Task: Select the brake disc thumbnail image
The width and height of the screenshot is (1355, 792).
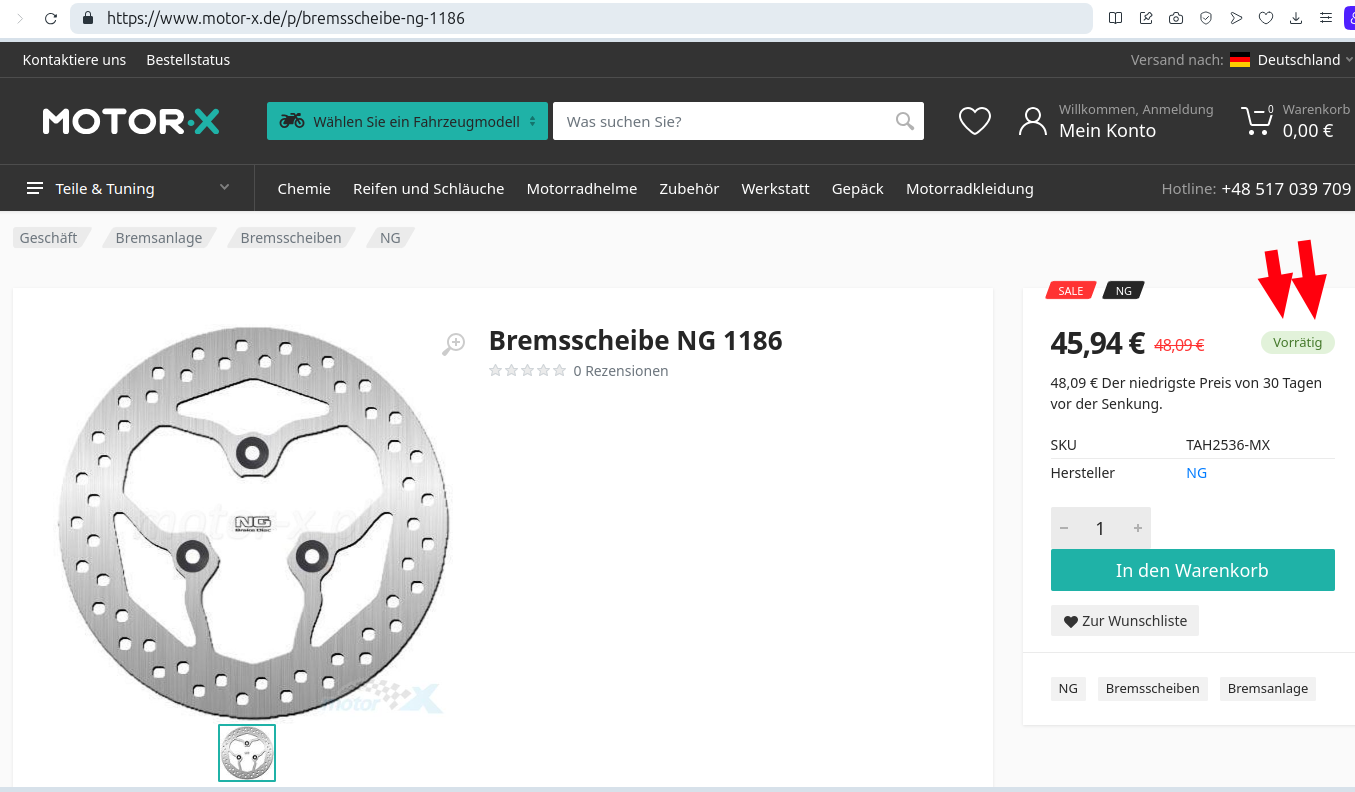Action: tap(247, 753)
